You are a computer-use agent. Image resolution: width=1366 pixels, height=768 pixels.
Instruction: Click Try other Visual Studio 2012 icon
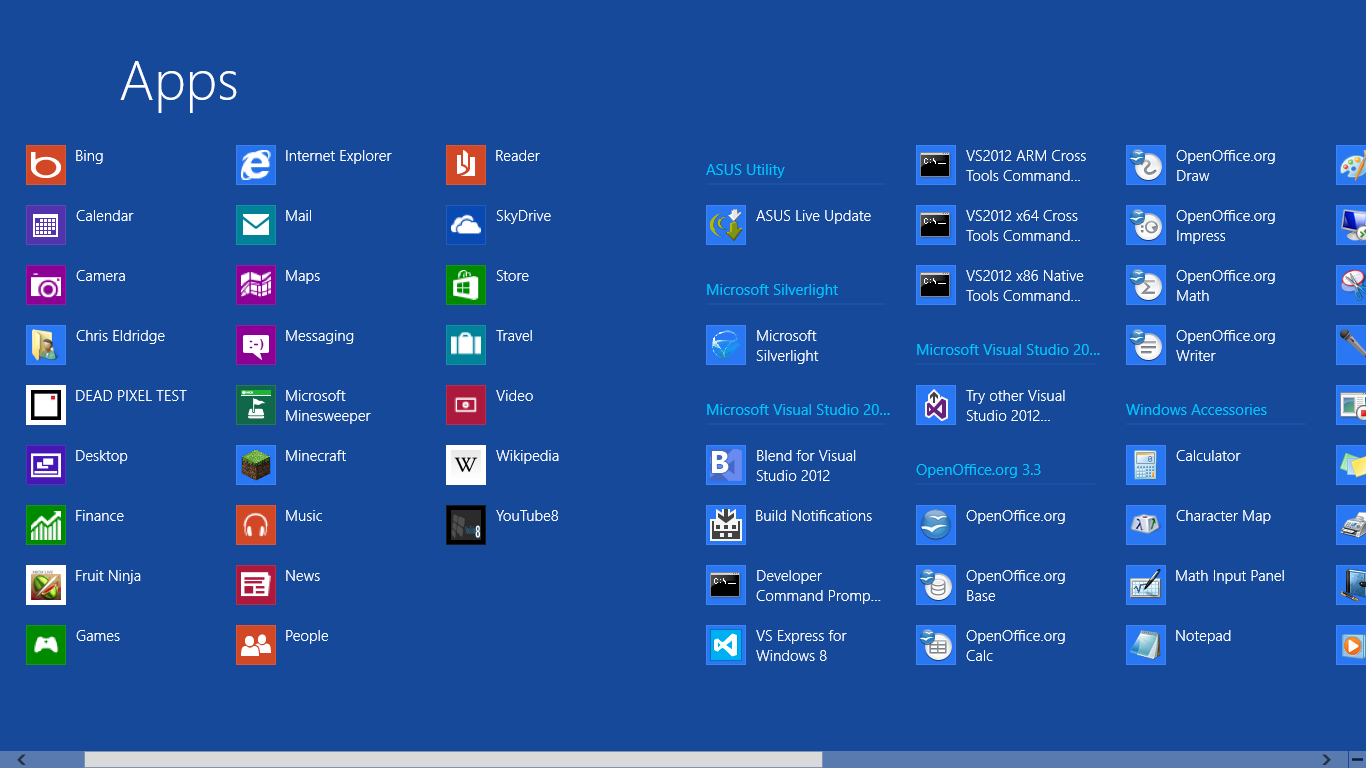coord(936,405)
